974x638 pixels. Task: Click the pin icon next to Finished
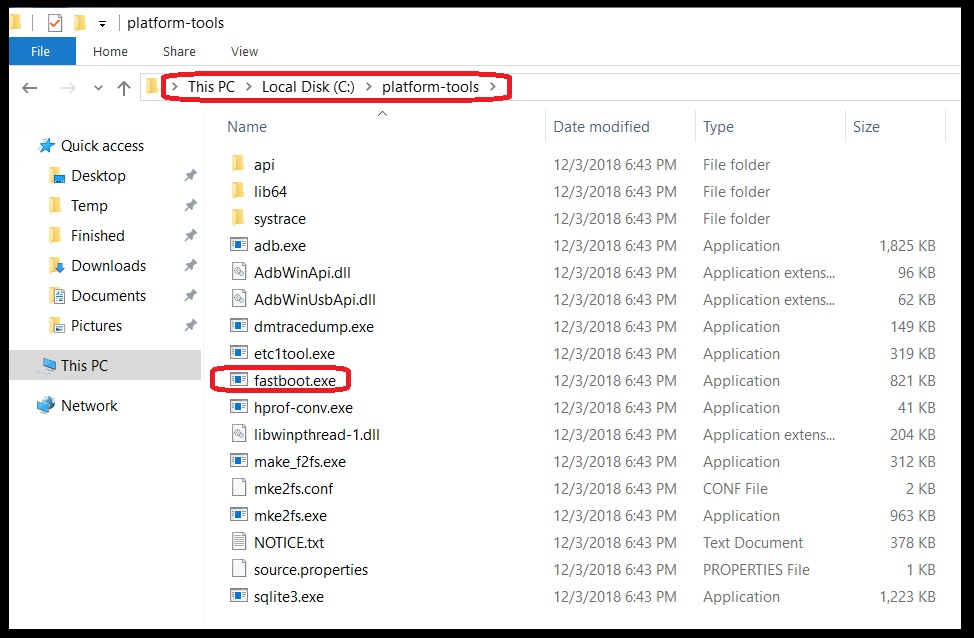pos(191,235)
